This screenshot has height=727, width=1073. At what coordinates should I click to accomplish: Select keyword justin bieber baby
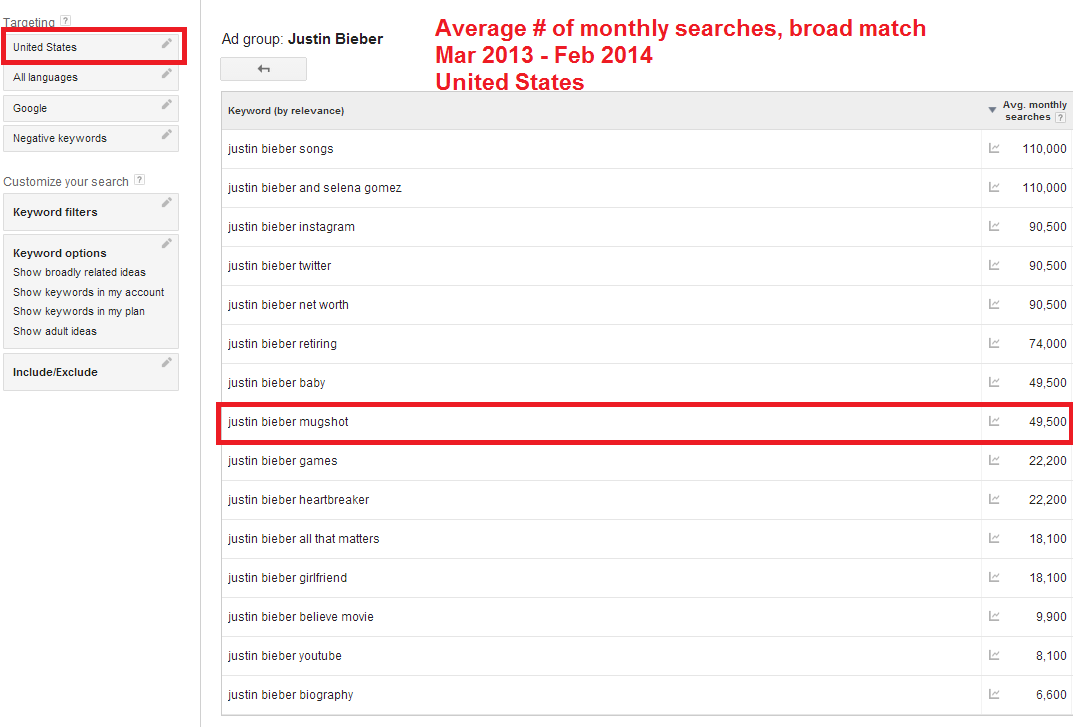[x=276, y=383]
